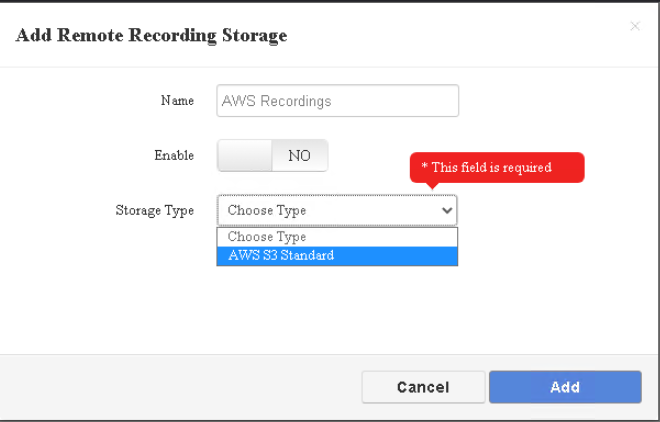Click the Cancel button

(423, 387)
